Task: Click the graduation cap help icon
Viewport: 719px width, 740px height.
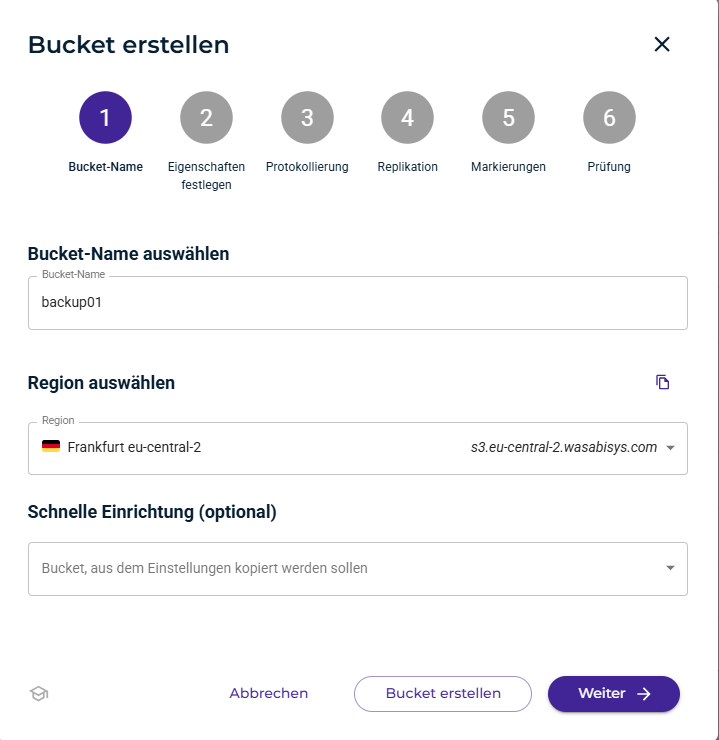Action: click(x=39, y=693)
